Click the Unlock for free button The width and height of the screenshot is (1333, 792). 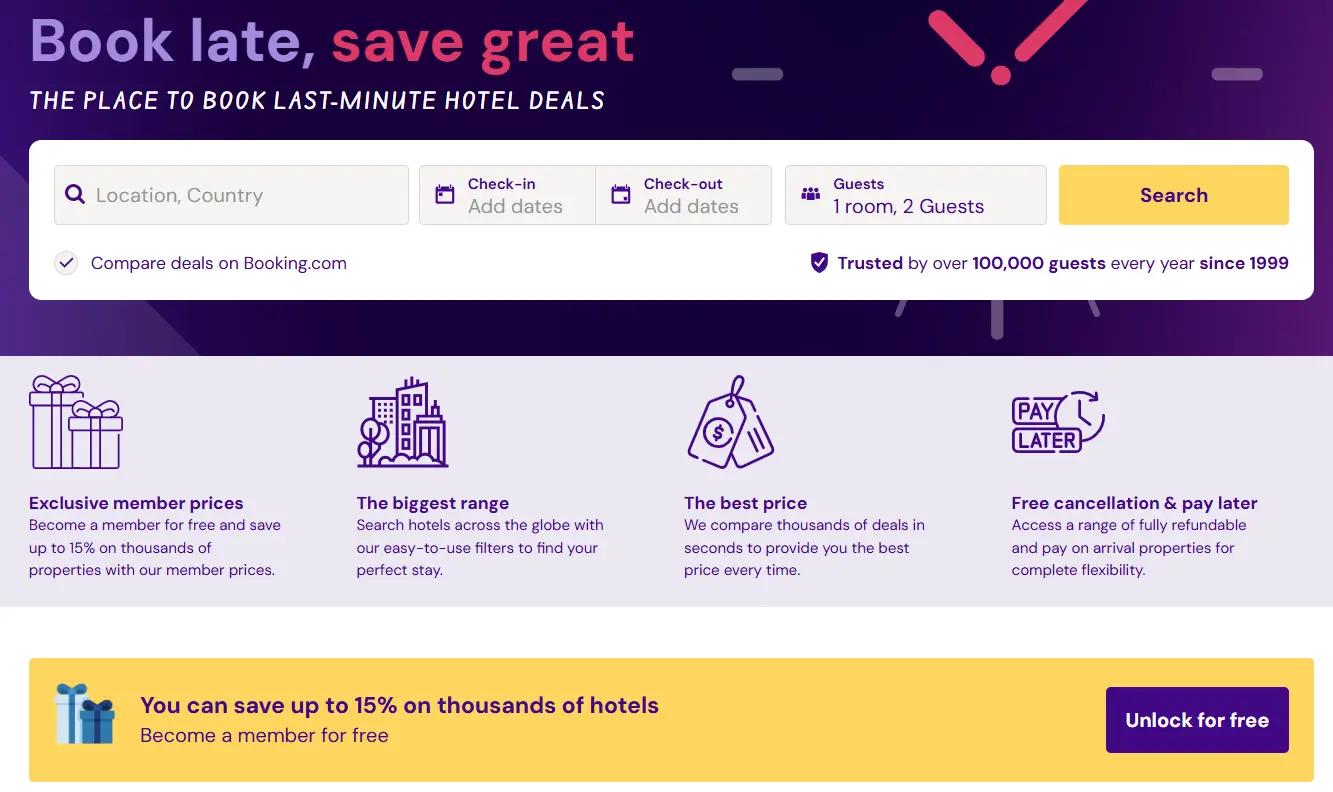pyautogui.click(x=1197, y=720)
